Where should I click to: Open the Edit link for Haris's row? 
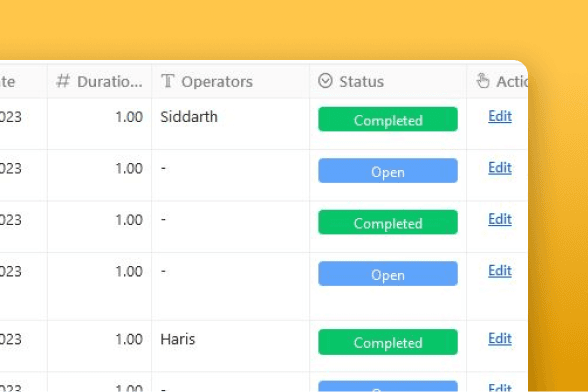(x=500, y=339)
